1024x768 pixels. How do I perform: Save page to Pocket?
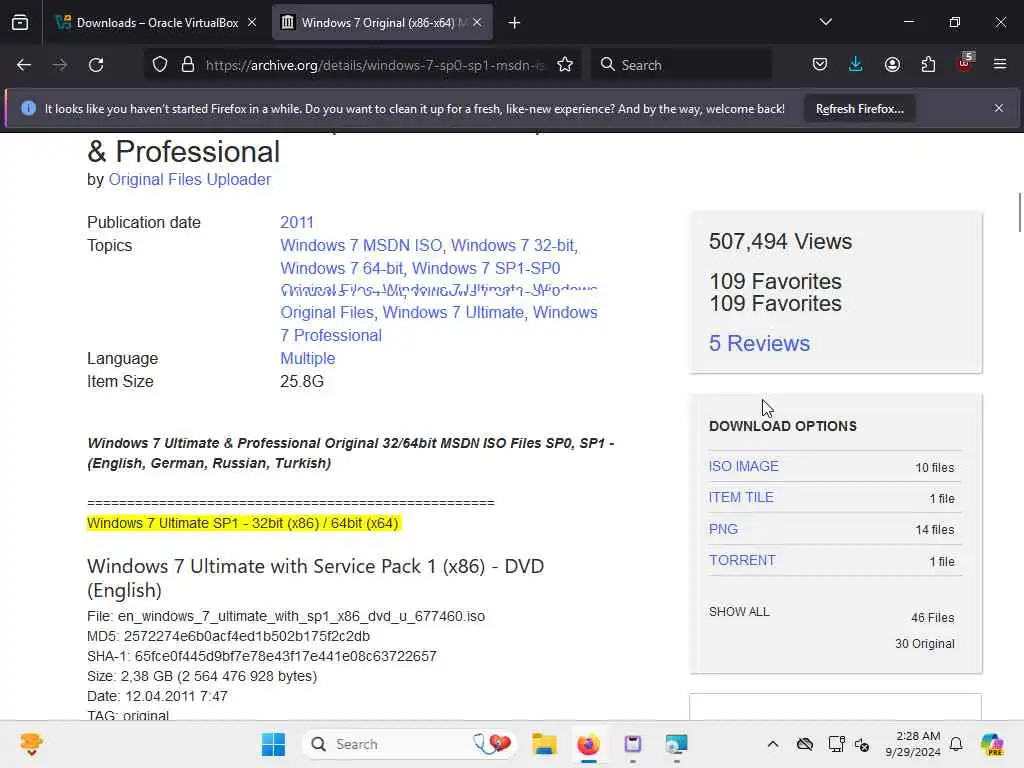point(820,65)
